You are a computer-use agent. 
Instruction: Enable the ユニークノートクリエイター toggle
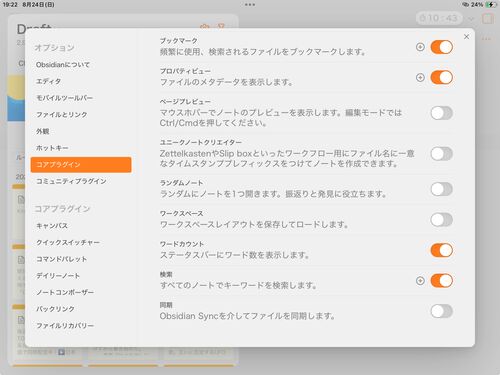click(x=441, y=154)
